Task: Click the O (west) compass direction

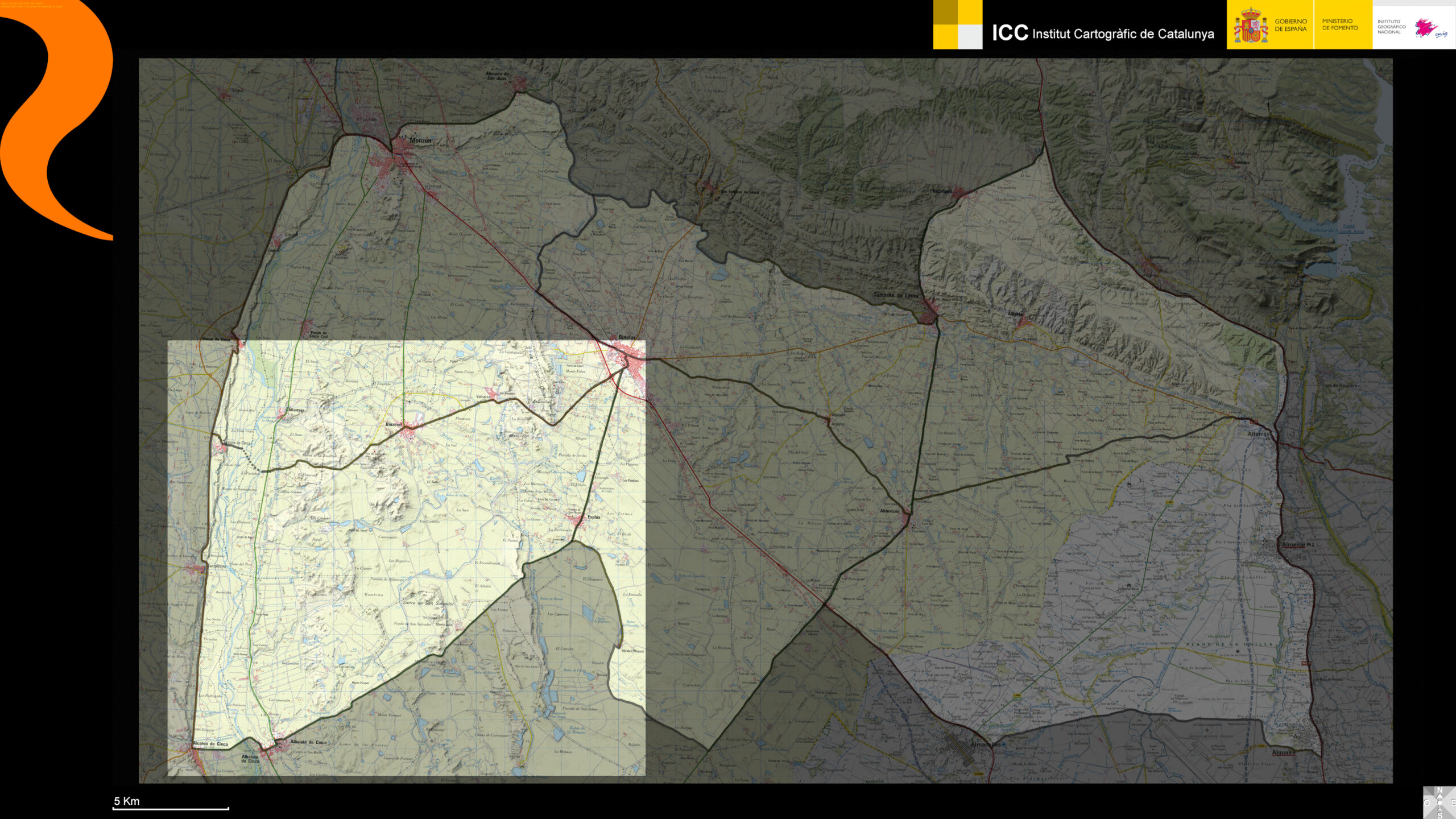Action: click(1426, 803)
